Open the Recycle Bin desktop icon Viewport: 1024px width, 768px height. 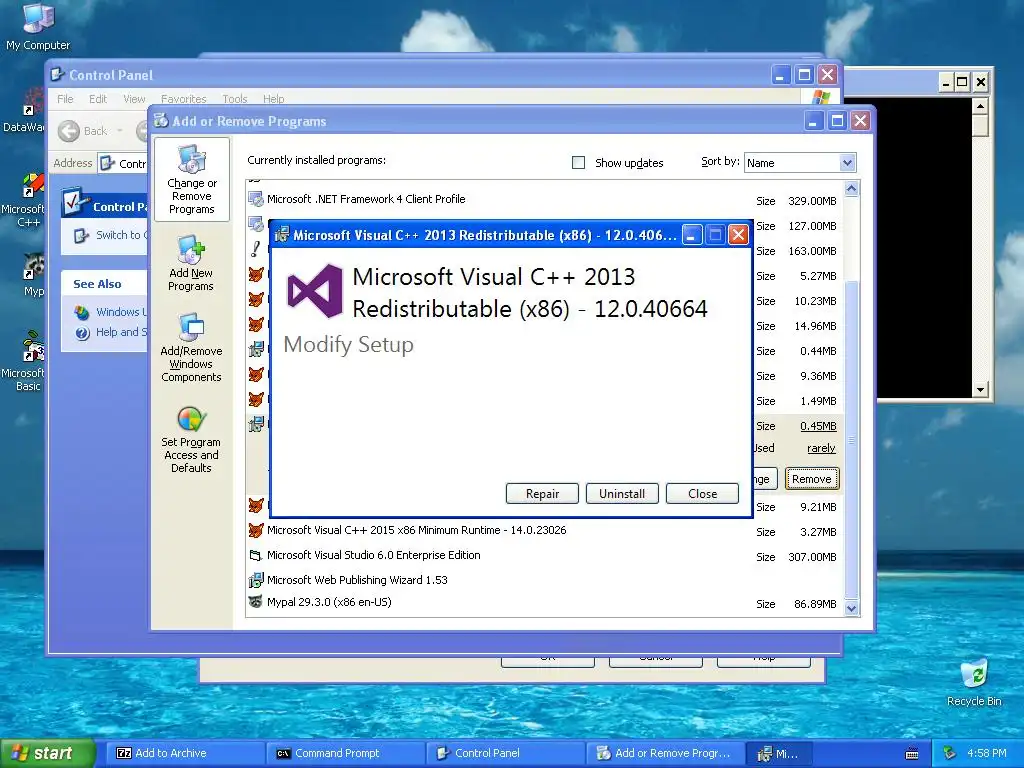(974, 683)
